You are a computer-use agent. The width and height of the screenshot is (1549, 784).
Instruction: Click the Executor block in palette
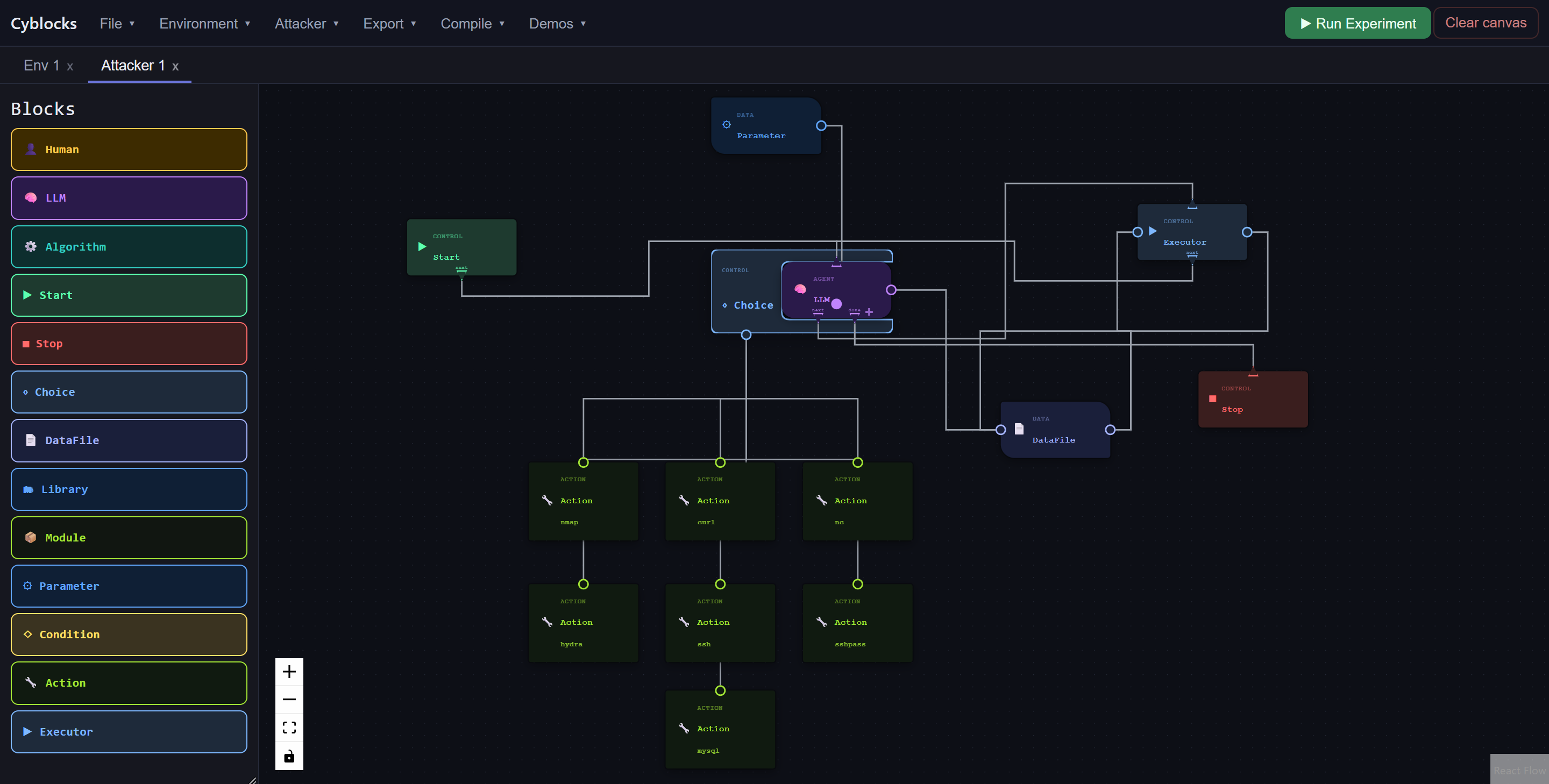point(129,732)
